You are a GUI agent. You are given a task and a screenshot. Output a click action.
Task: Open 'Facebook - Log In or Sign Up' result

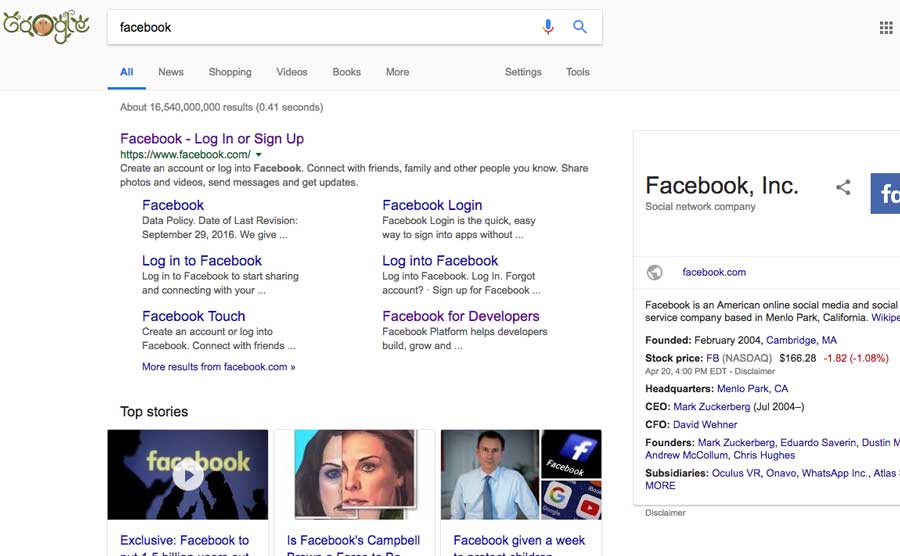(212, 139)
